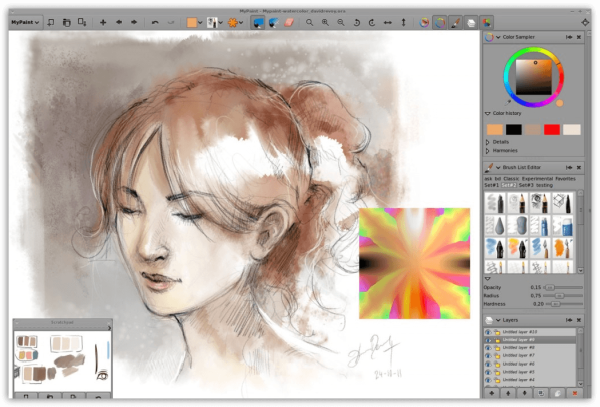Pick the red swatch in Color history
This screenshot has height=407, width=600.
[x=551, y=129]
